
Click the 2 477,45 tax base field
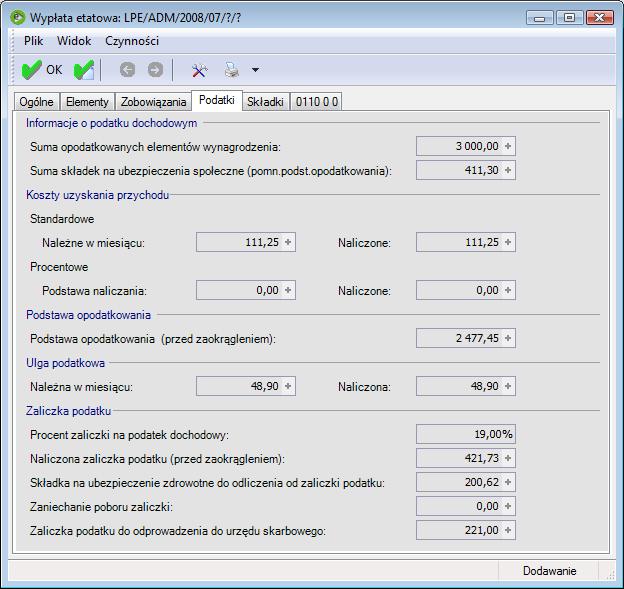[466, 338]
